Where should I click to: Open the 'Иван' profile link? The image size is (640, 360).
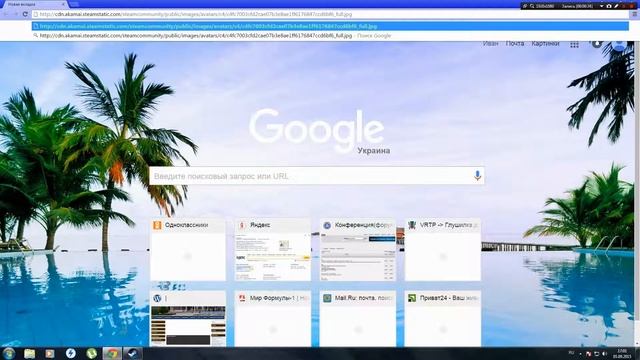coord(490,43)
